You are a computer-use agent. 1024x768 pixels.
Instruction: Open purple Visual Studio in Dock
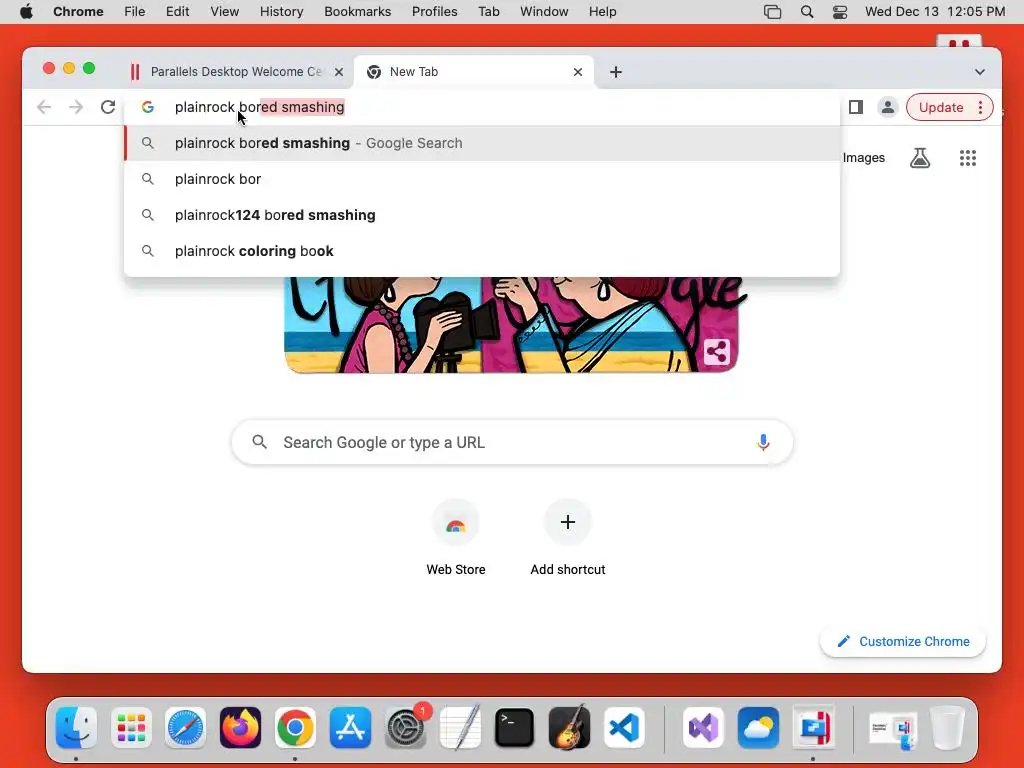703,728
